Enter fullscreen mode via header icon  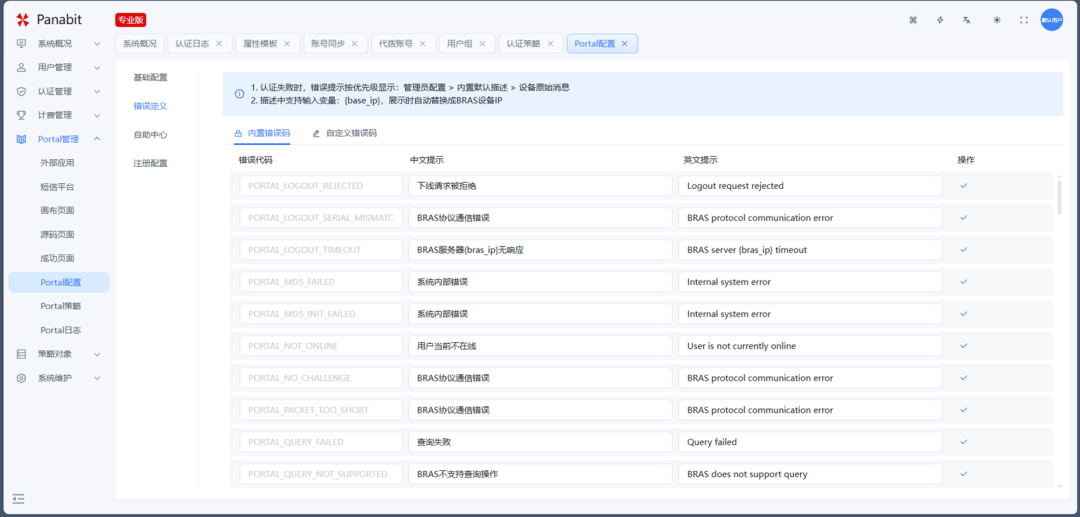1024,20
